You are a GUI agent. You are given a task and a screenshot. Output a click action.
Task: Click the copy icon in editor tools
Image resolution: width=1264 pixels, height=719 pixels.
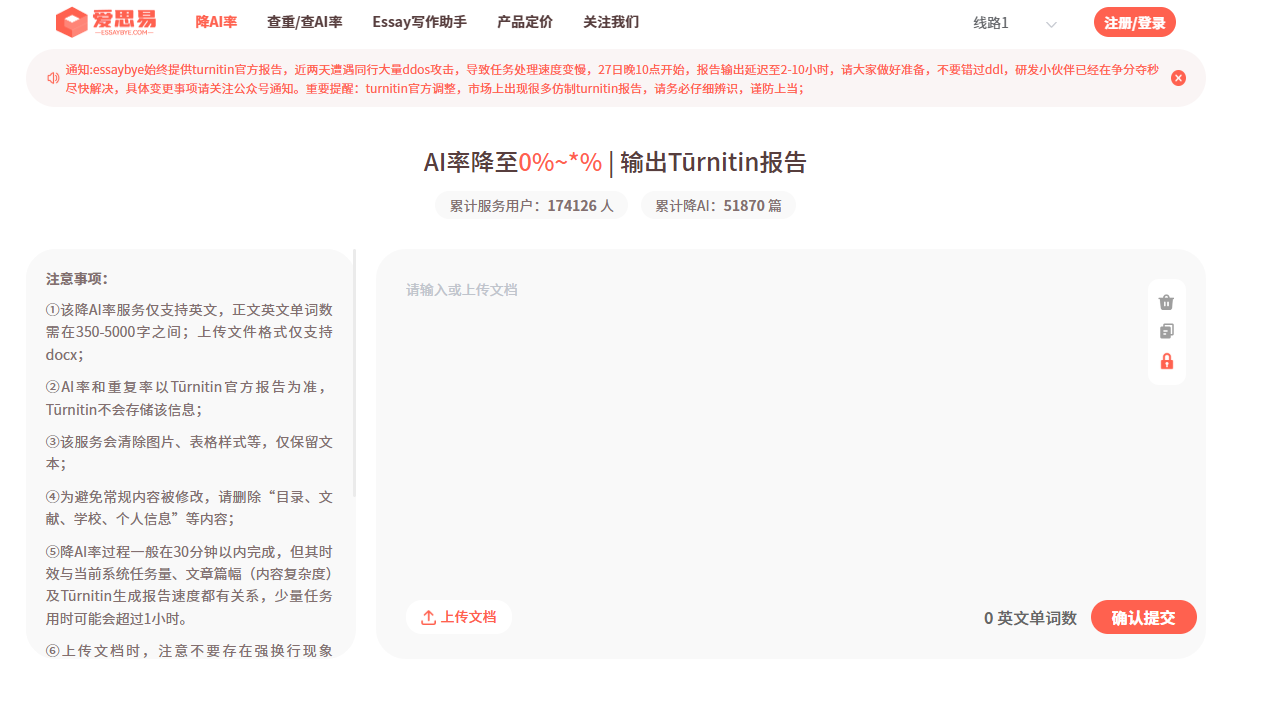tap(1166, 331)
